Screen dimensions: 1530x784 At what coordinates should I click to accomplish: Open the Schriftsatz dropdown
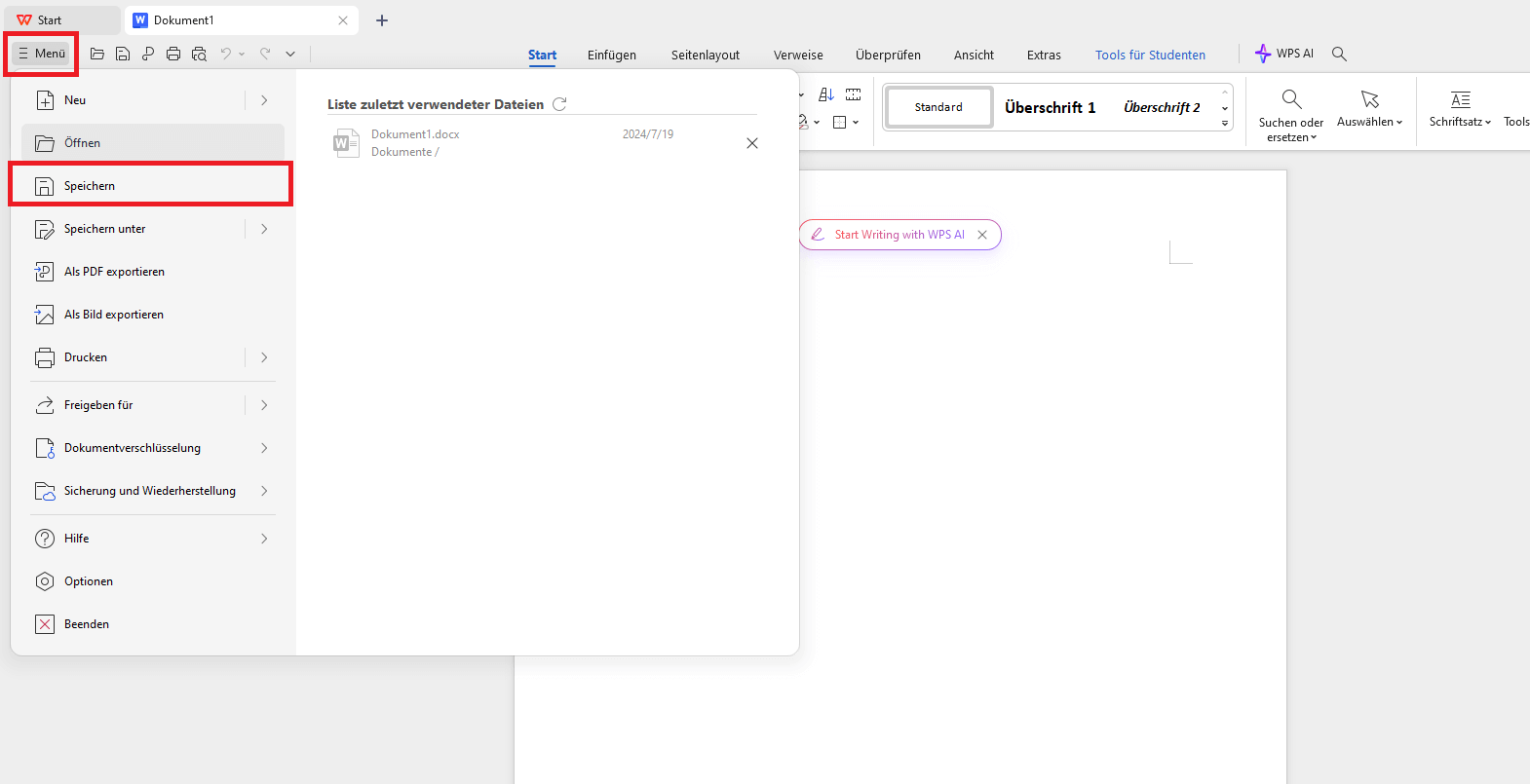click(x=1460, y=108)
